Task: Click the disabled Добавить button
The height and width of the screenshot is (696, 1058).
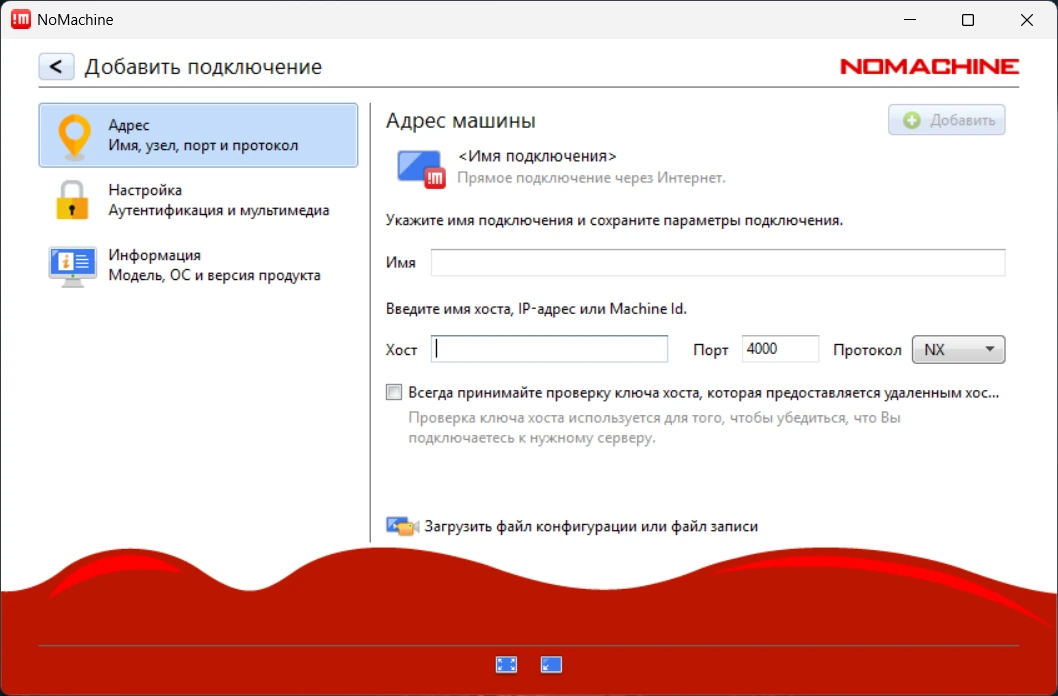Action: tap(947, 120)
